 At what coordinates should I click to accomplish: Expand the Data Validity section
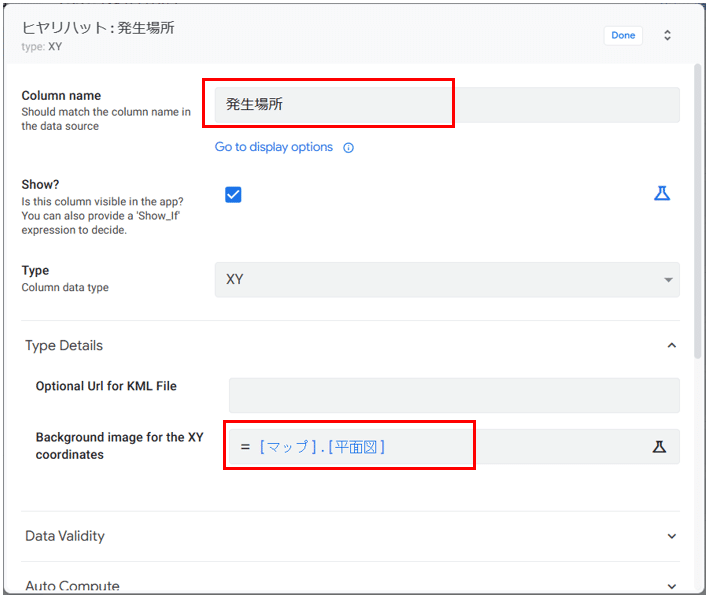(x=671, y=536)
